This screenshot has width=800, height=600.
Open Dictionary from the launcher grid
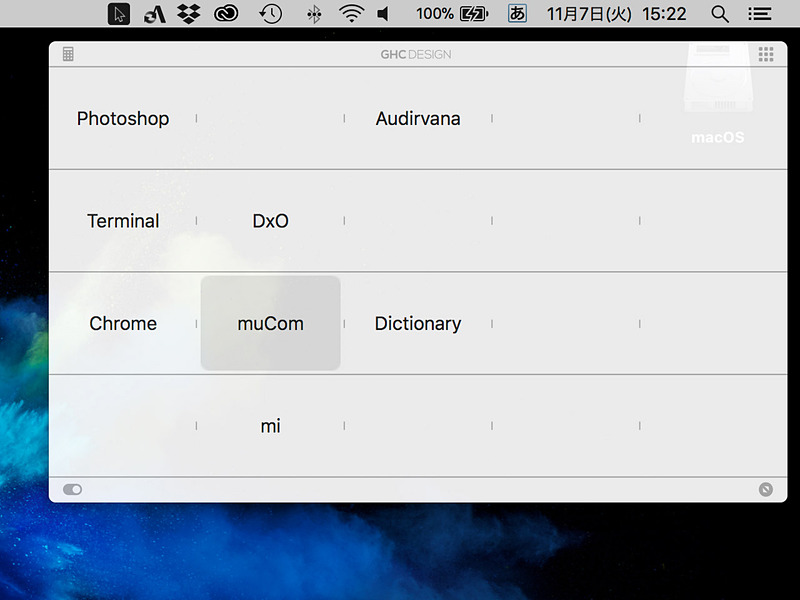418,323
